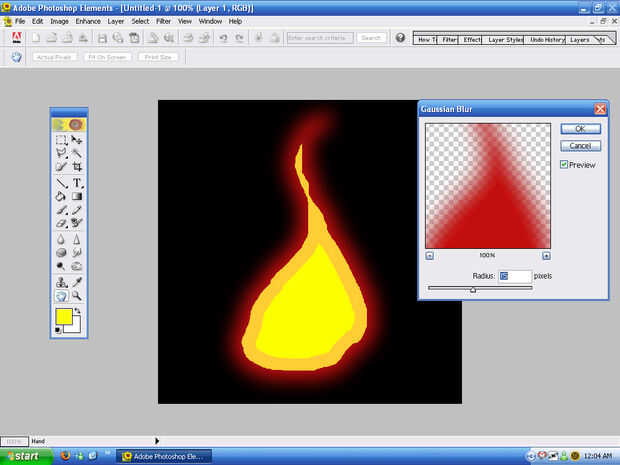Open the Window menu

click(x=210, y=21)
